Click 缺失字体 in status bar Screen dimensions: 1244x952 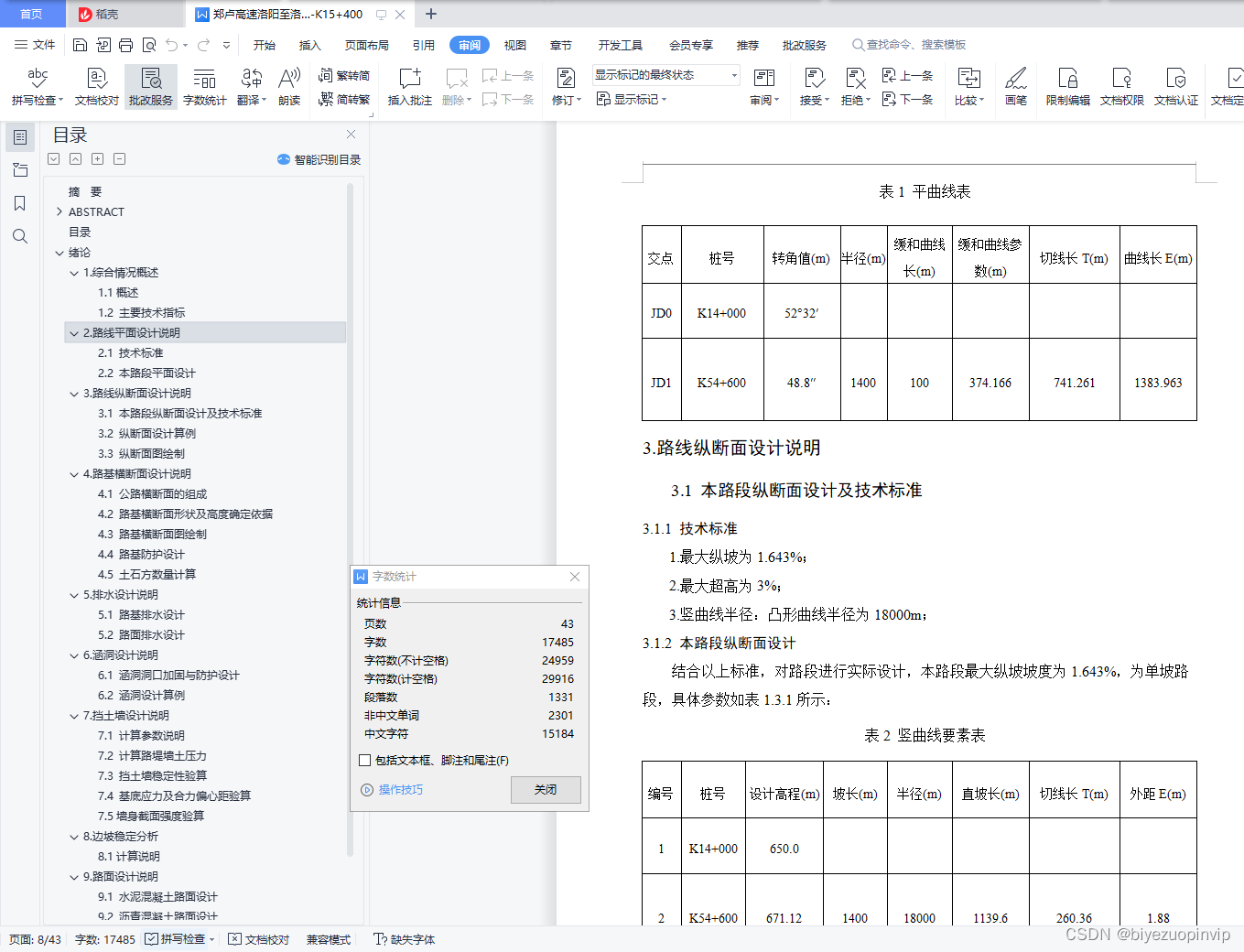[x=405, y=939]
